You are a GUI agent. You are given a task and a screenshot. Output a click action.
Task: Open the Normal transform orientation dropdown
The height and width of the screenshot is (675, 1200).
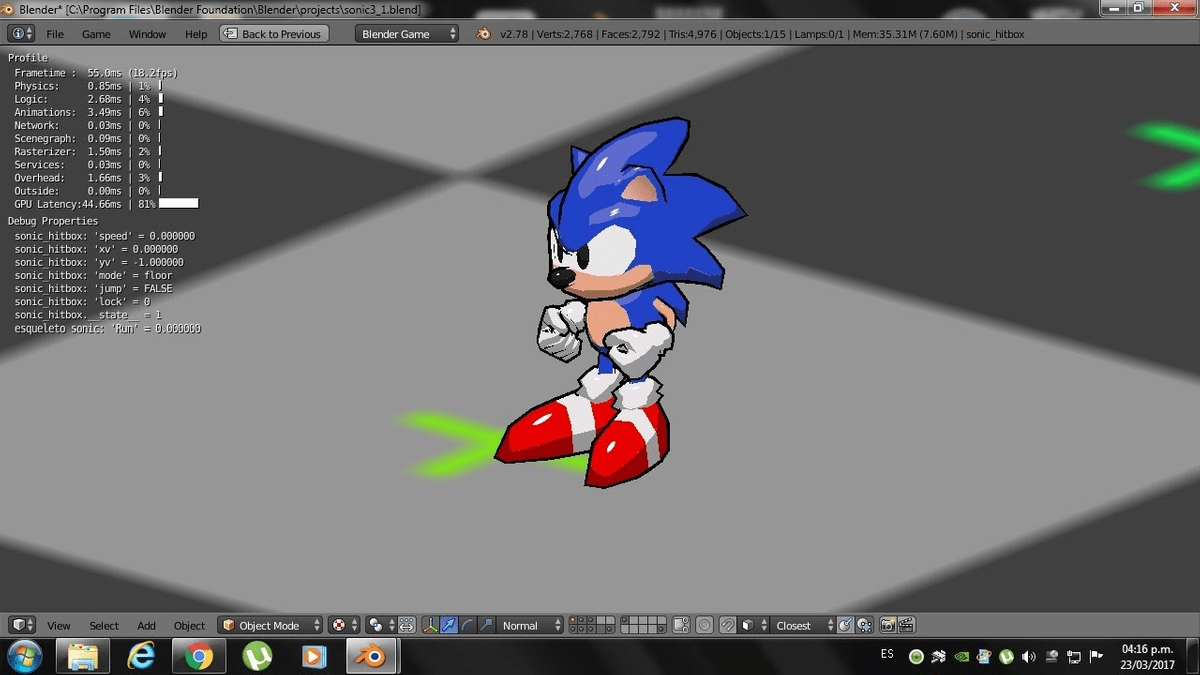[x=522, y=625]
